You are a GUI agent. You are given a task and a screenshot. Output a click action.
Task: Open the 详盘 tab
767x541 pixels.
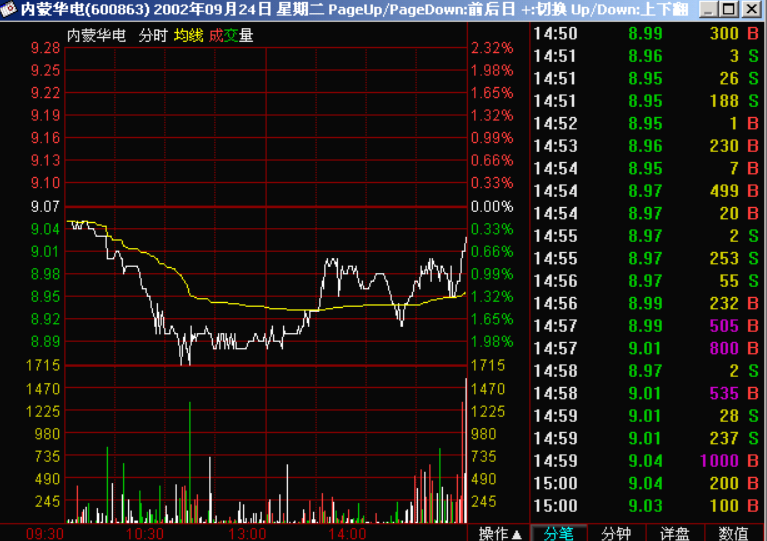pos(675,533)
